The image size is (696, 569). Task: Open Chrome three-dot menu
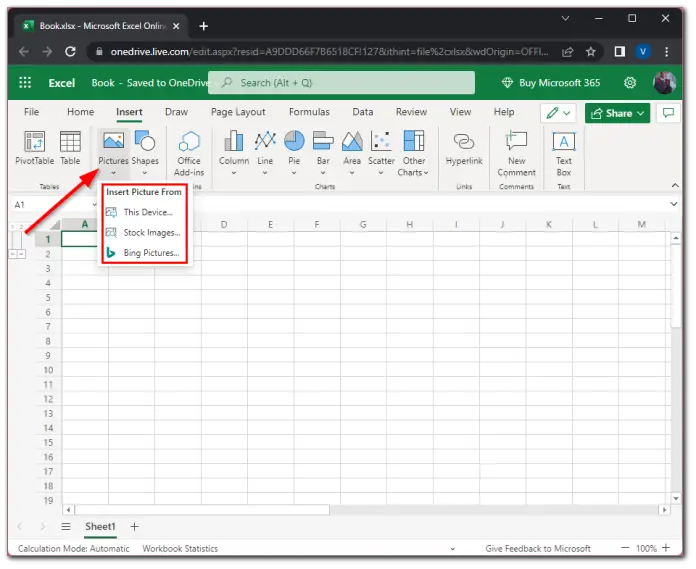(666, 51)
